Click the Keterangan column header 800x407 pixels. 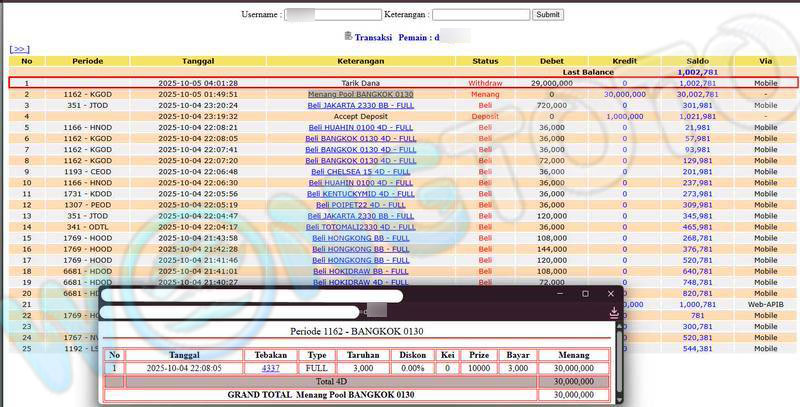tap(360, 61)
